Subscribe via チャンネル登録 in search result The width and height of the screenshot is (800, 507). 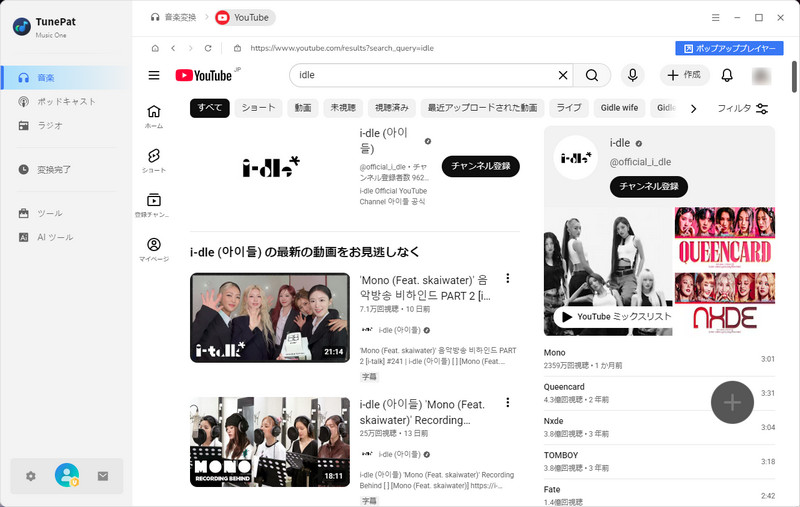[481, 166]
